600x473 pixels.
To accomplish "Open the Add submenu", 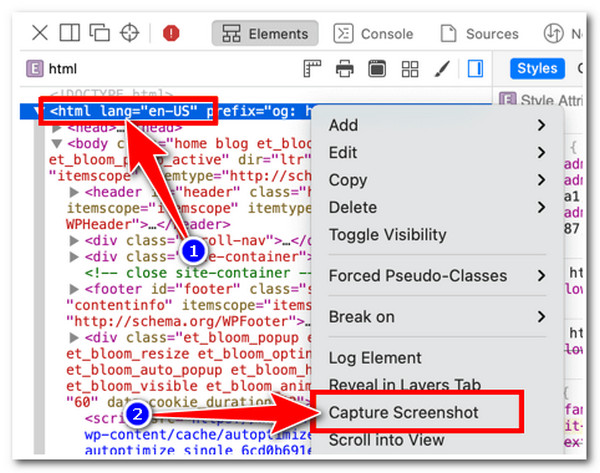I will tap(437, 125).
